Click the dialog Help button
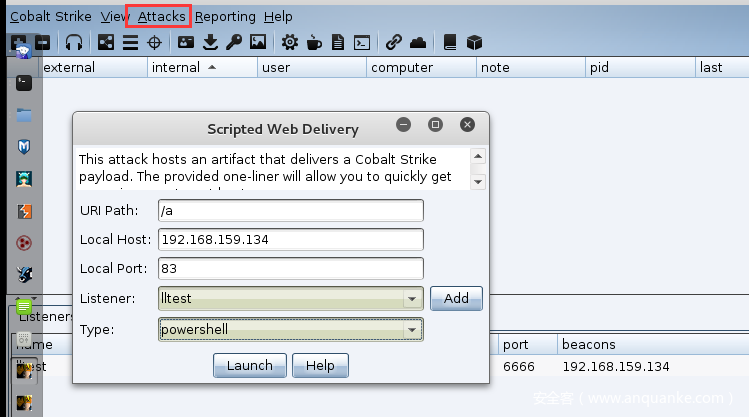This screenshot has height=417, width=749. point(320,365)
